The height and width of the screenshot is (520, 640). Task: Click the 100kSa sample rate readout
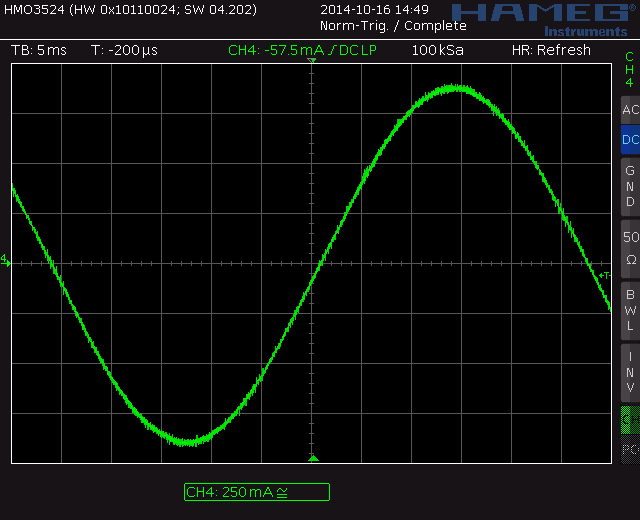coord(437,50)
